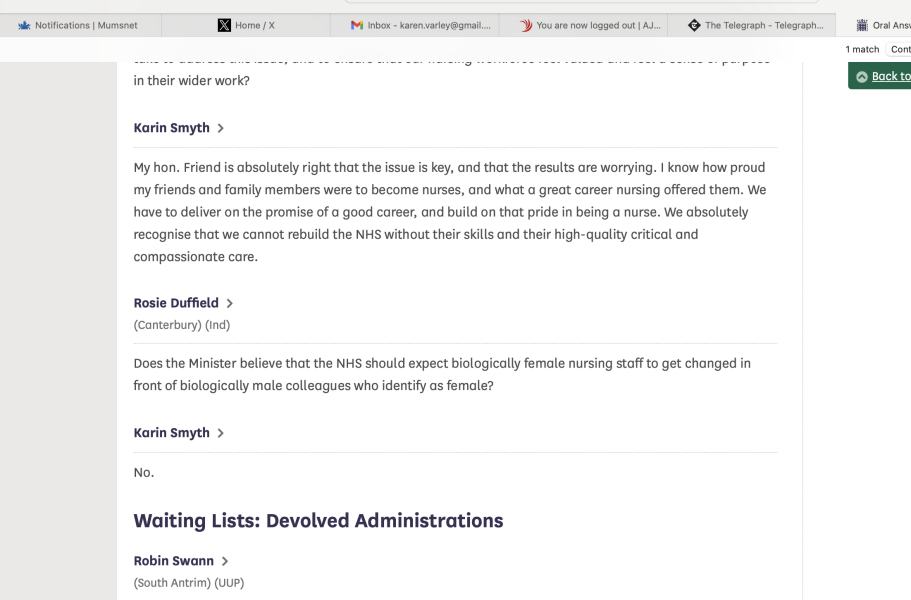
Task: Click the first Karin Smyth name link
Action: coord(171,128)
